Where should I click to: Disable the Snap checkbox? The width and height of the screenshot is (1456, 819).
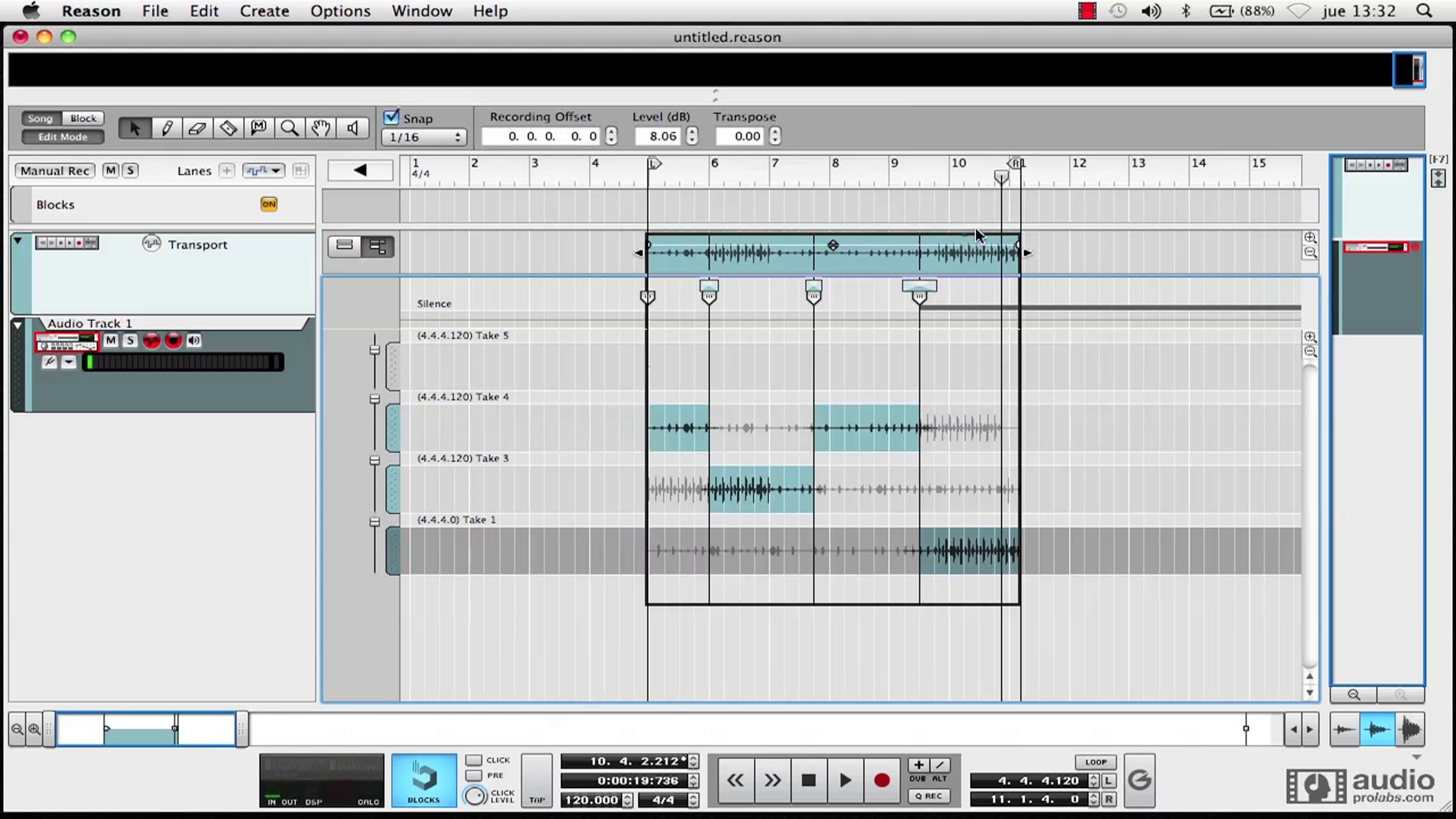point(392,116)
